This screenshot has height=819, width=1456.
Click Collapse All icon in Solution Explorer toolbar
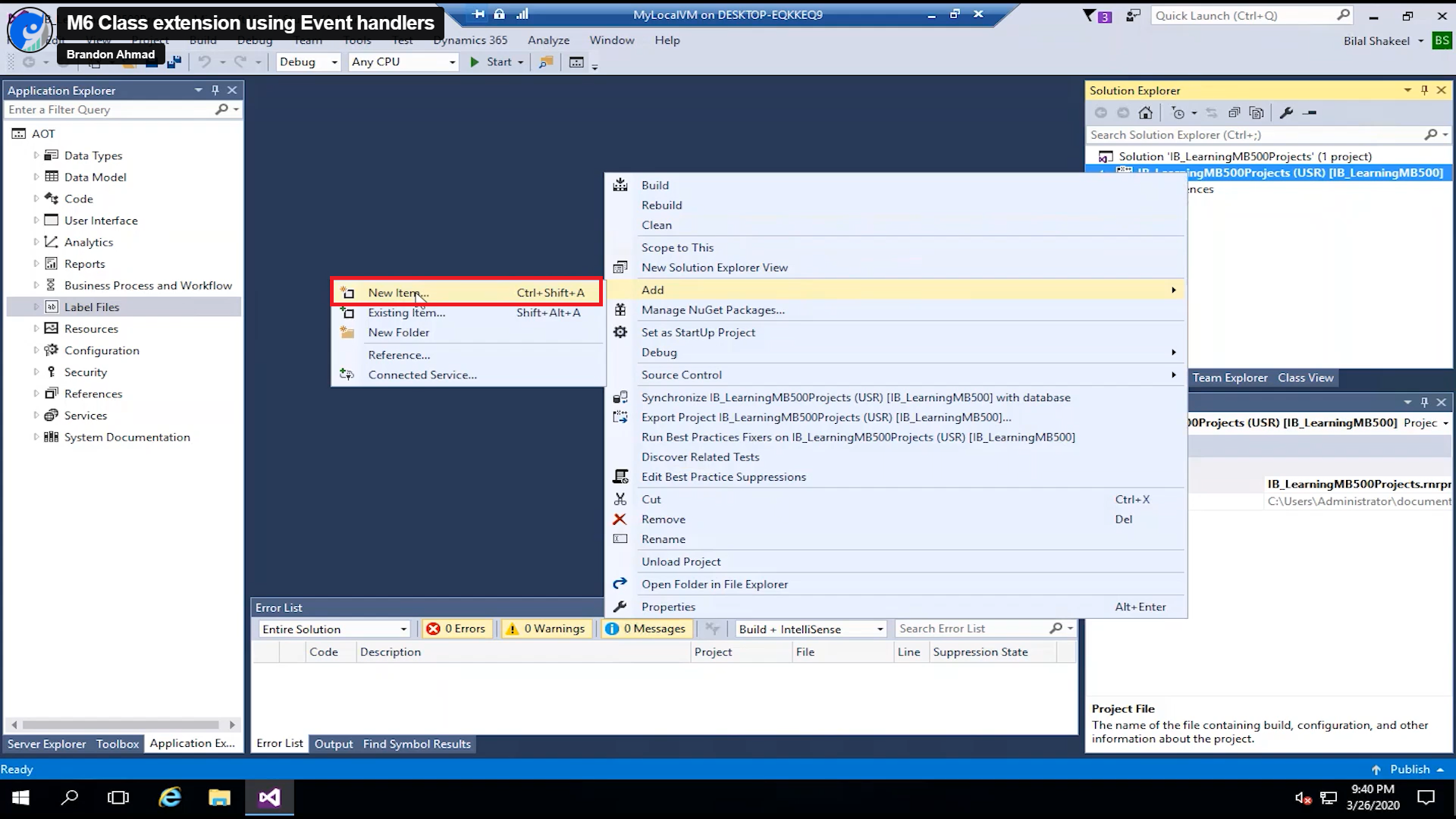click(x=1234, y=113)
